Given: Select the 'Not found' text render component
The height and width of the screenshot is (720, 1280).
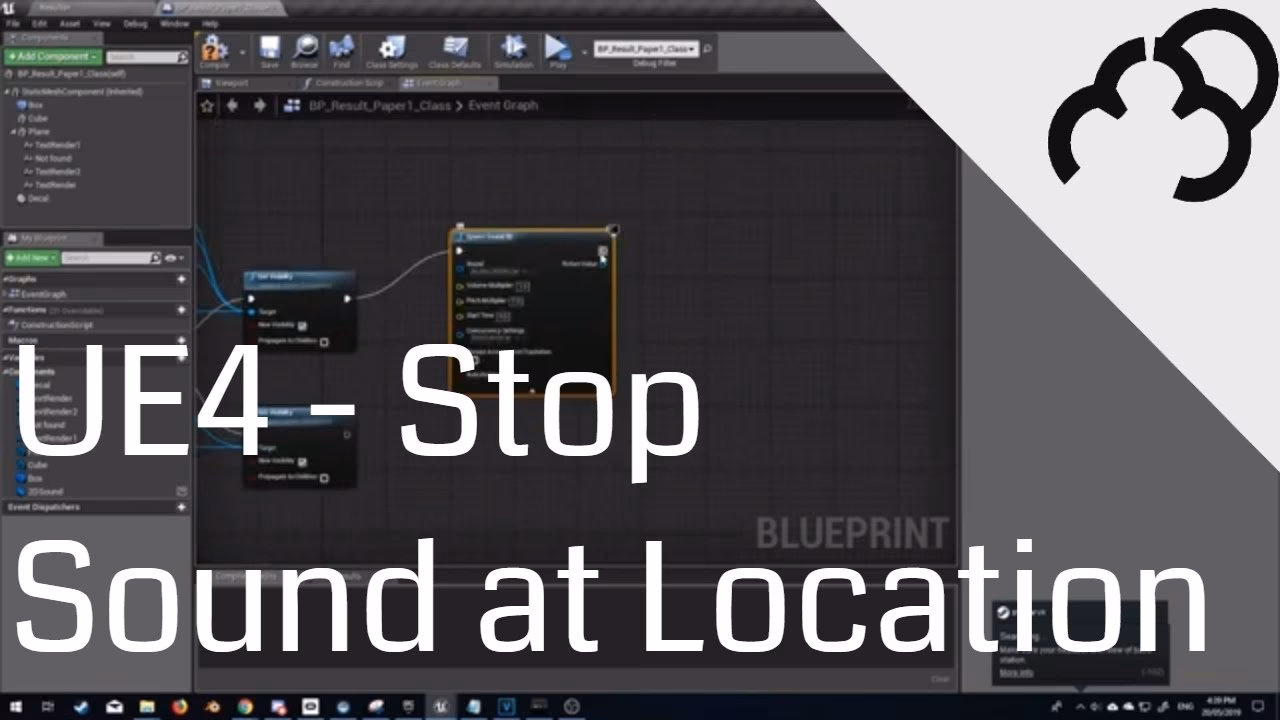Looking at the screenshot, I should pyautogui.click(x=53, y=158).
